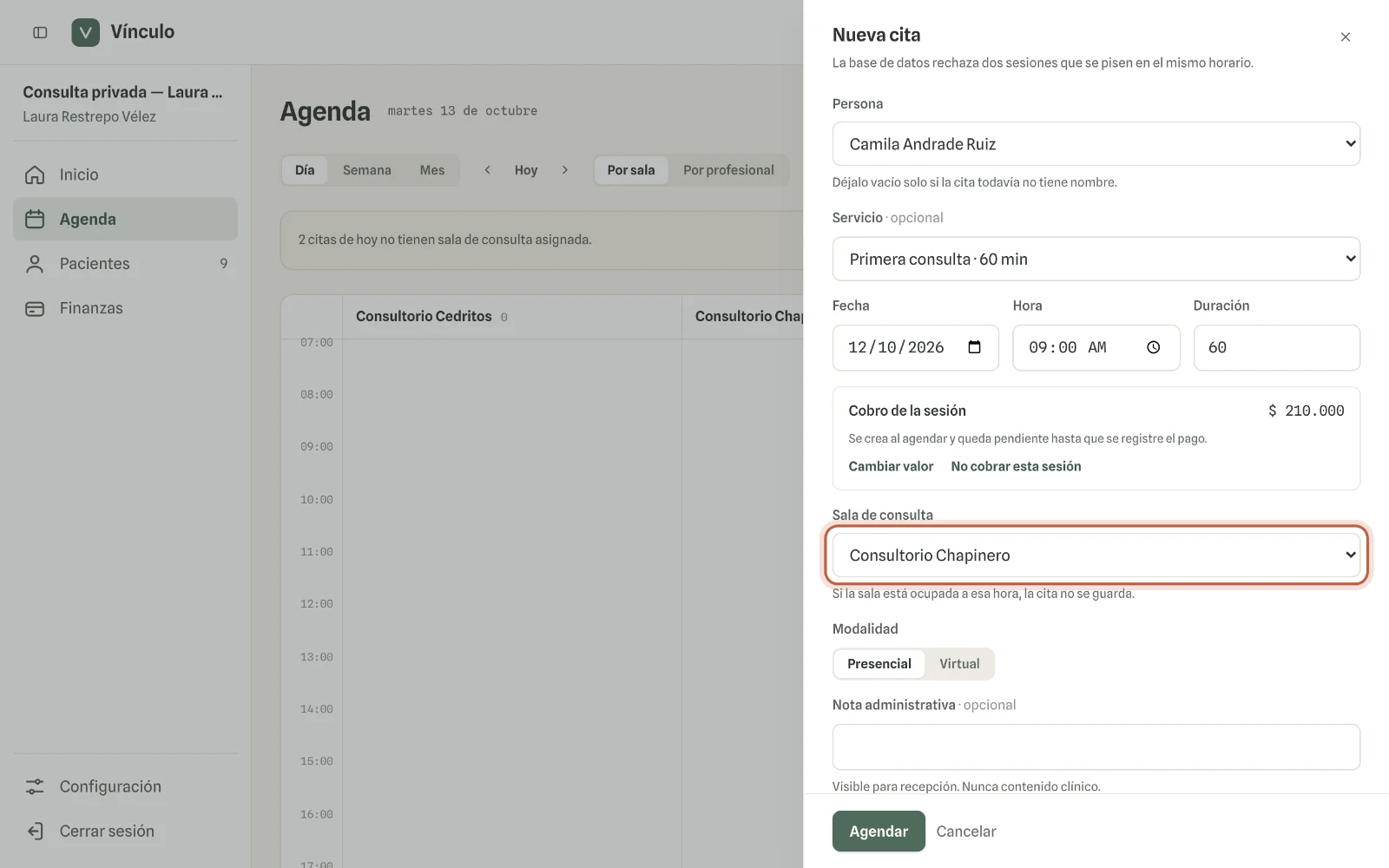1389x868 pixels.
Task: Select Virtual modality
Action: pos(959,664)
